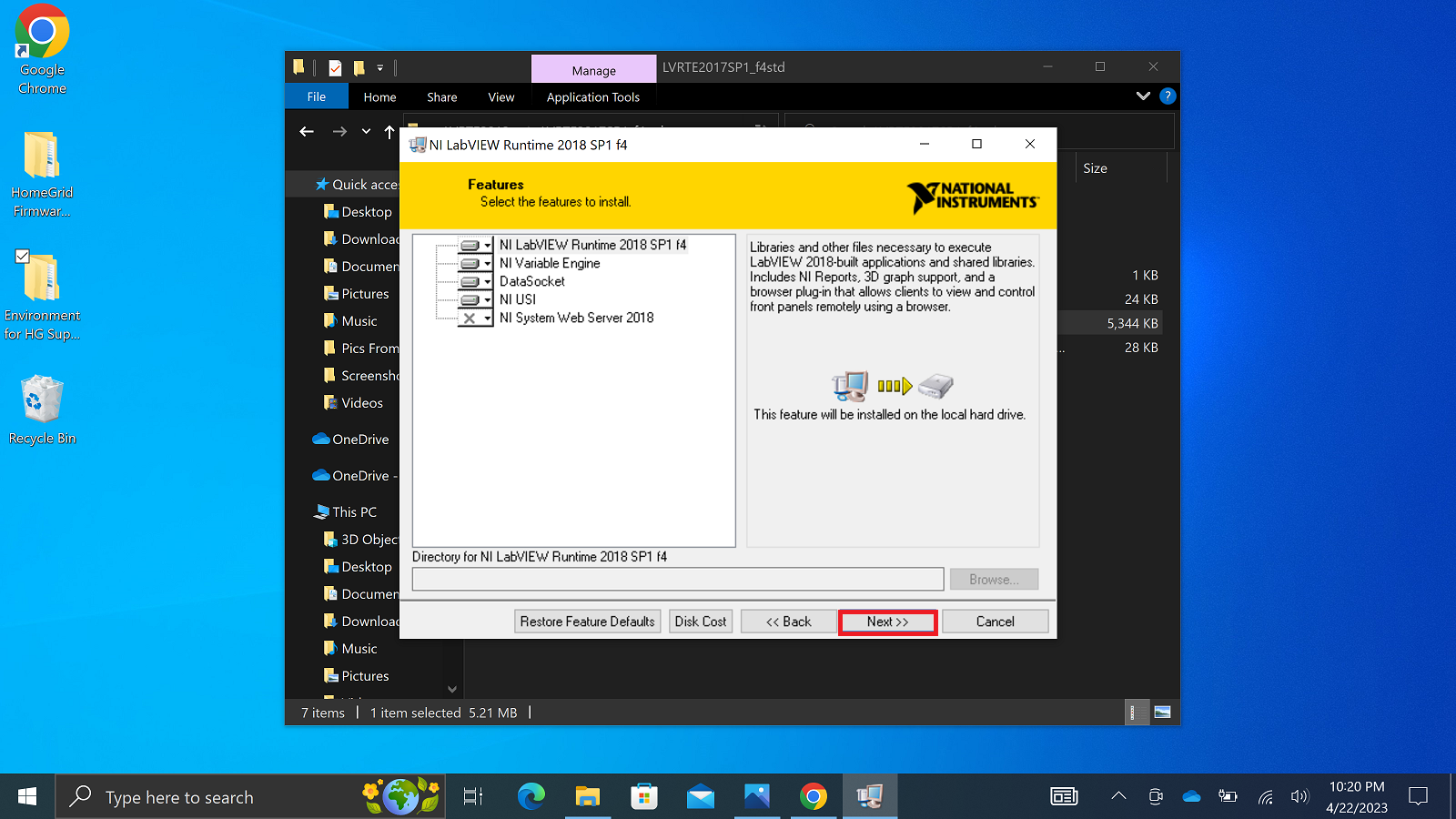
Task: Open Task View from taskbar
Action: pyautogui.click(x=473, y=797)
